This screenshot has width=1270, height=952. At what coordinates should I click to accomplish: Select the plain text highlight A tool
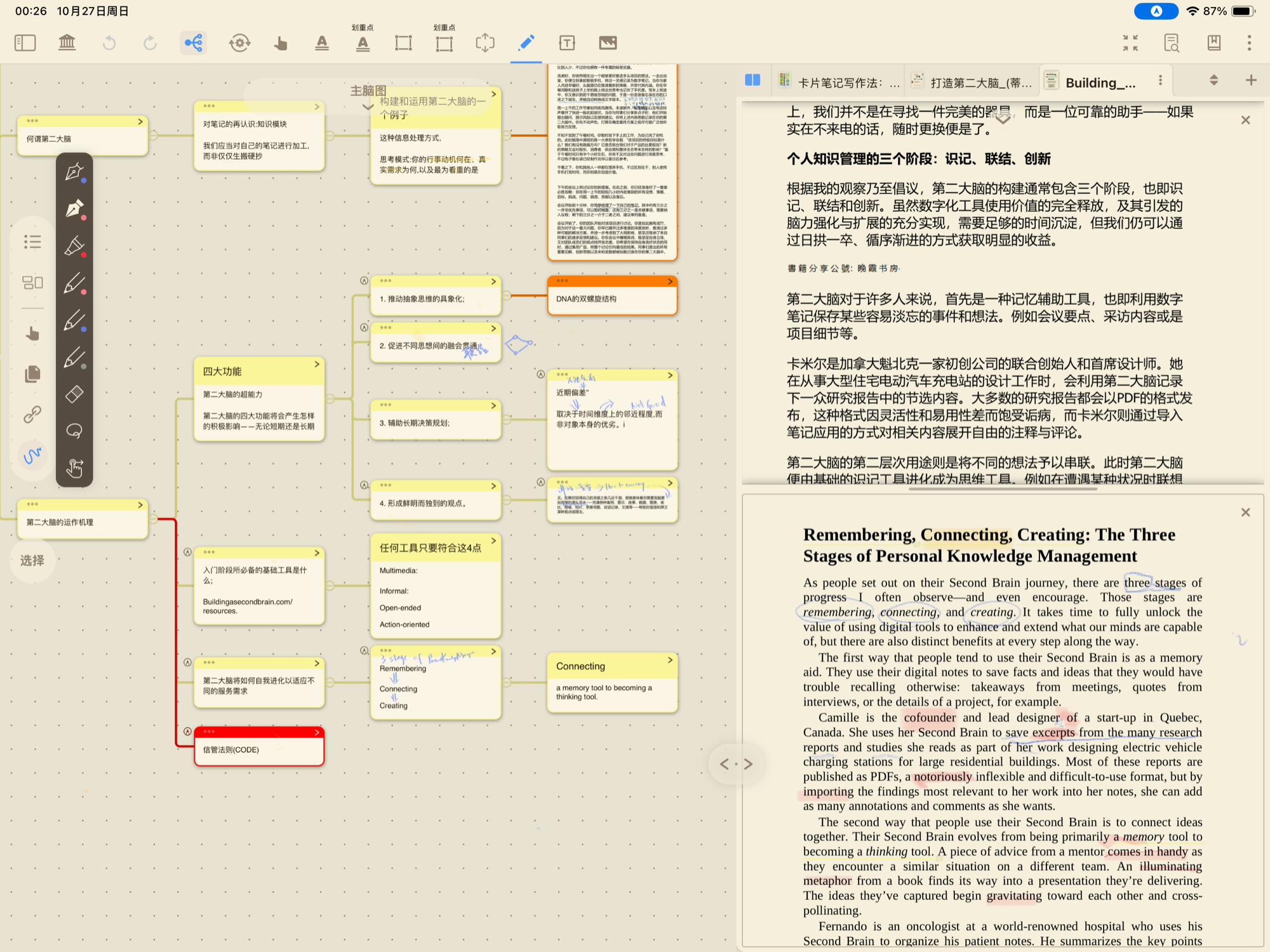pos(322,43)
